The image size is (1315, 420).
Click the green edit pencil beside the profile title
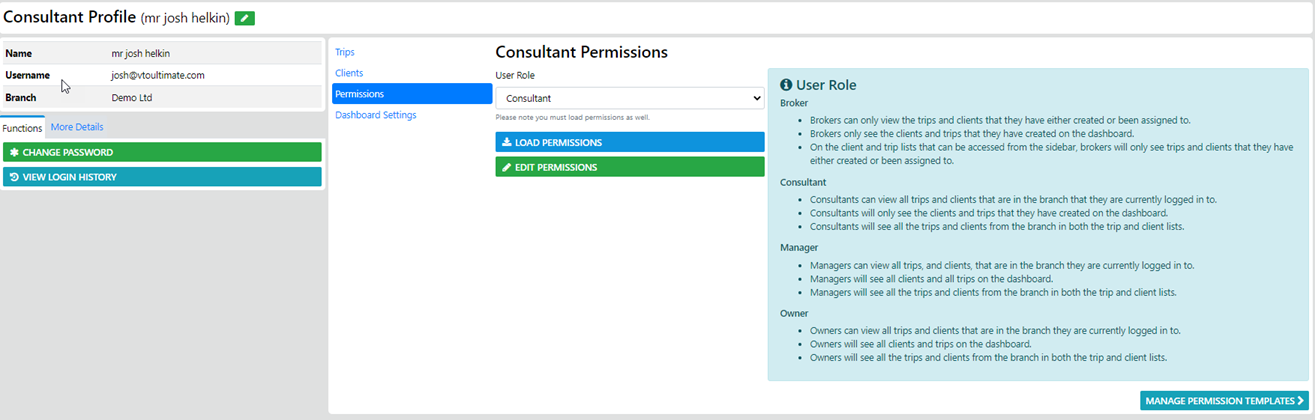tap(245, 18)
